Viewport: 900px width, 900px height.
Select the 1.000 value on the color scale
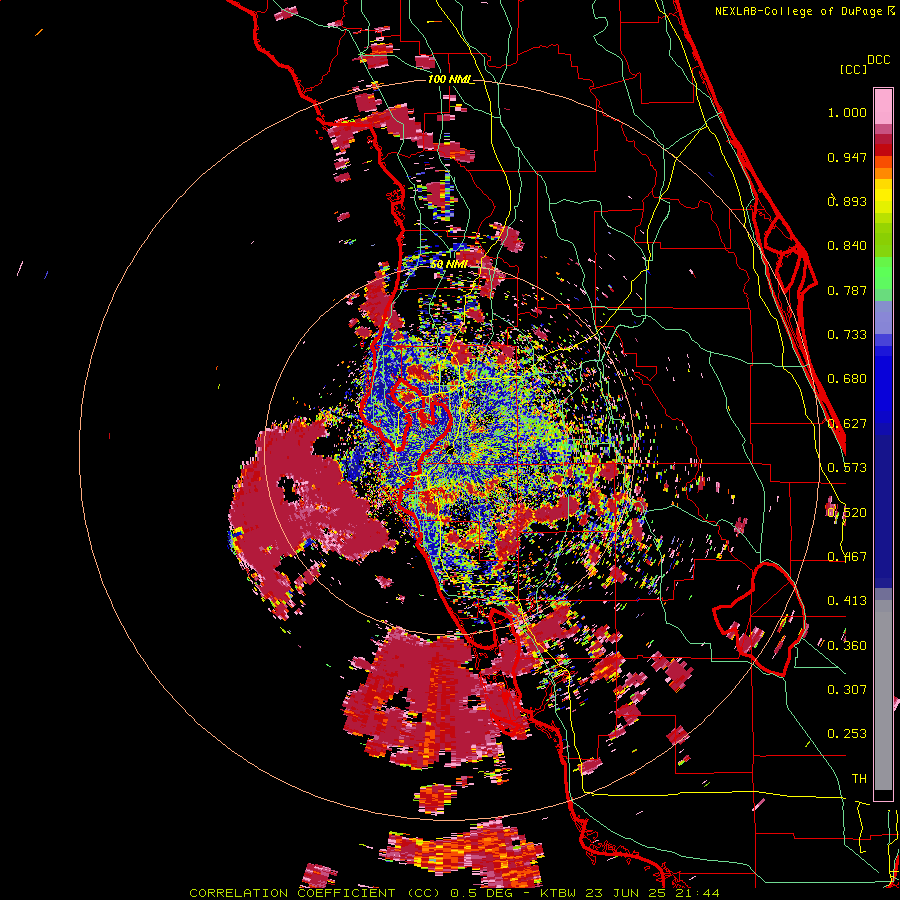pyautogui.click(x=847, y=112)
